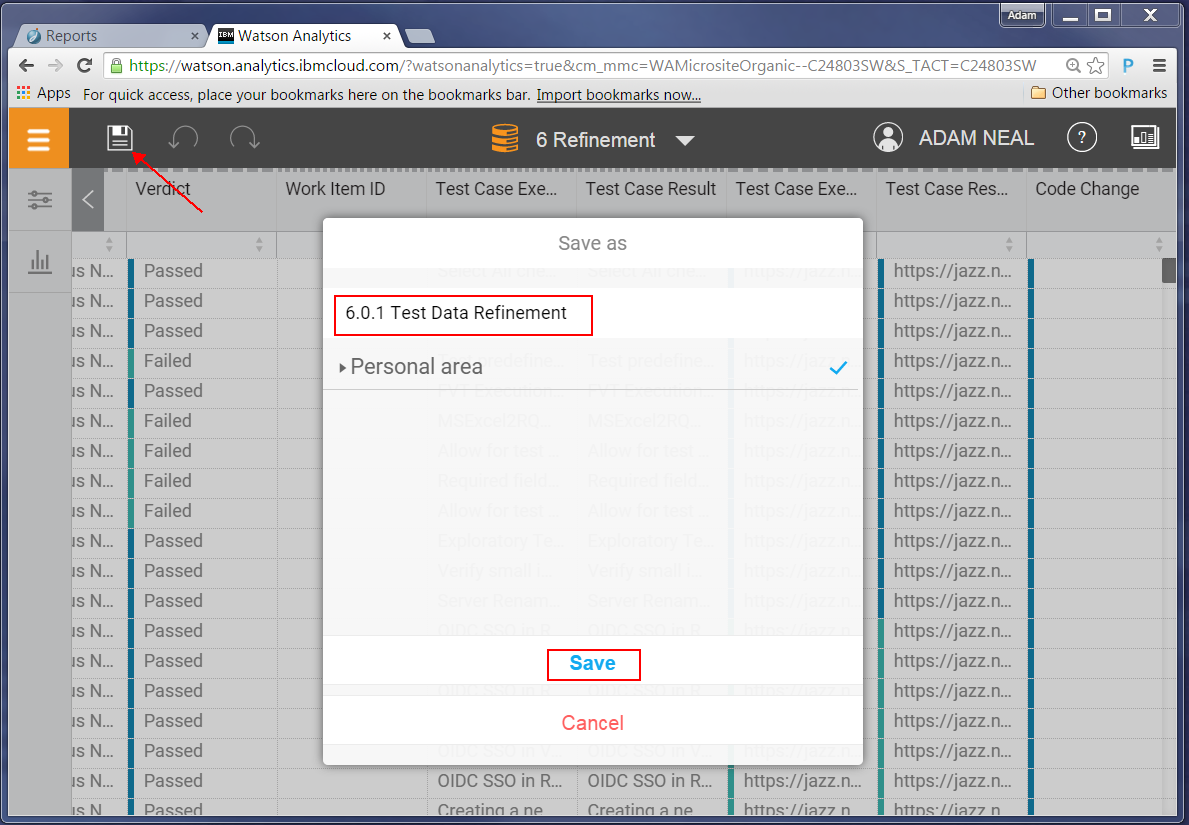Click the blue P extension icon
The image size is (1189, 825).
(1128, 66)
